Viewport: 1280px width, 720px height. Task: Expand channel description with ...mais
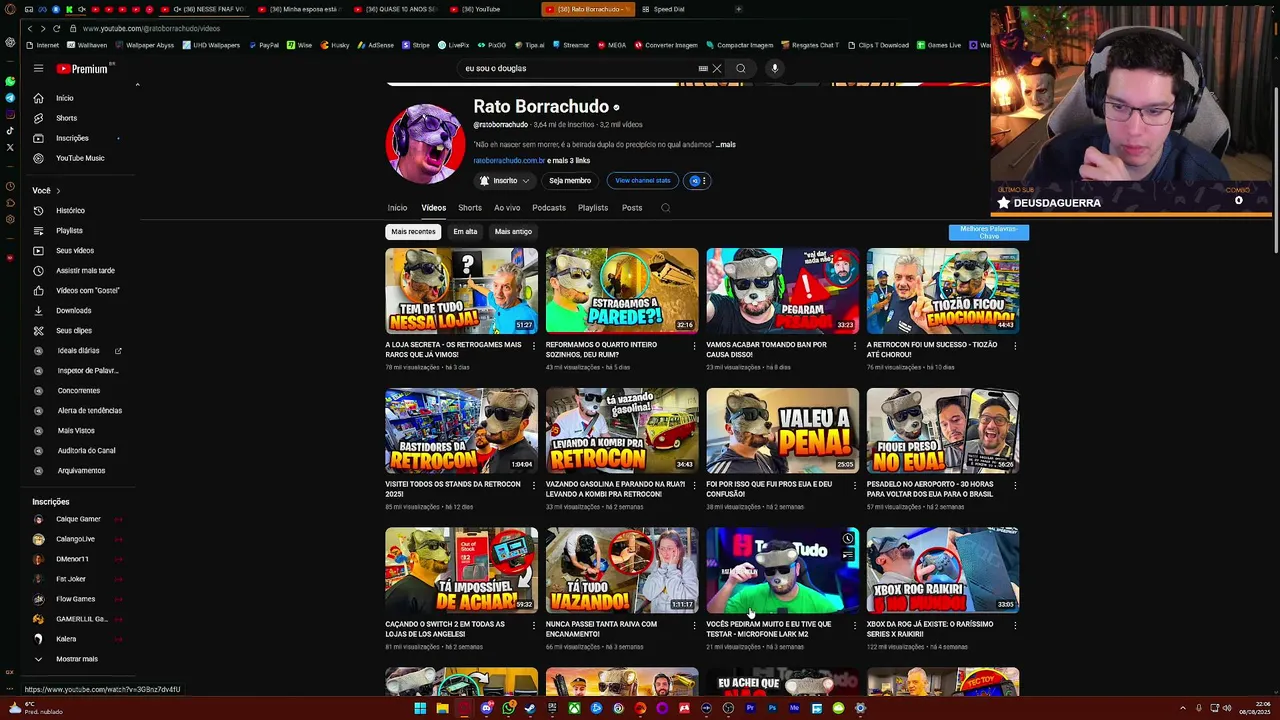pos(726,144)
